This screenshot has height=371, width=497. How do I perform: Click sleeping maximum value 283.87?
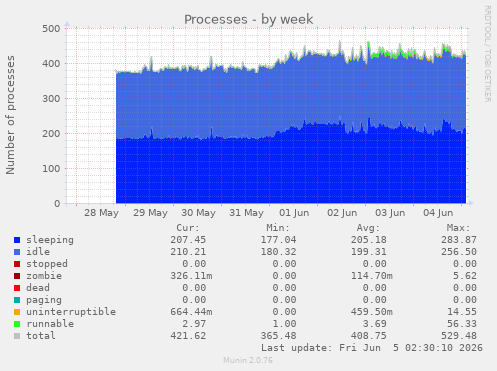coord(459,240)
